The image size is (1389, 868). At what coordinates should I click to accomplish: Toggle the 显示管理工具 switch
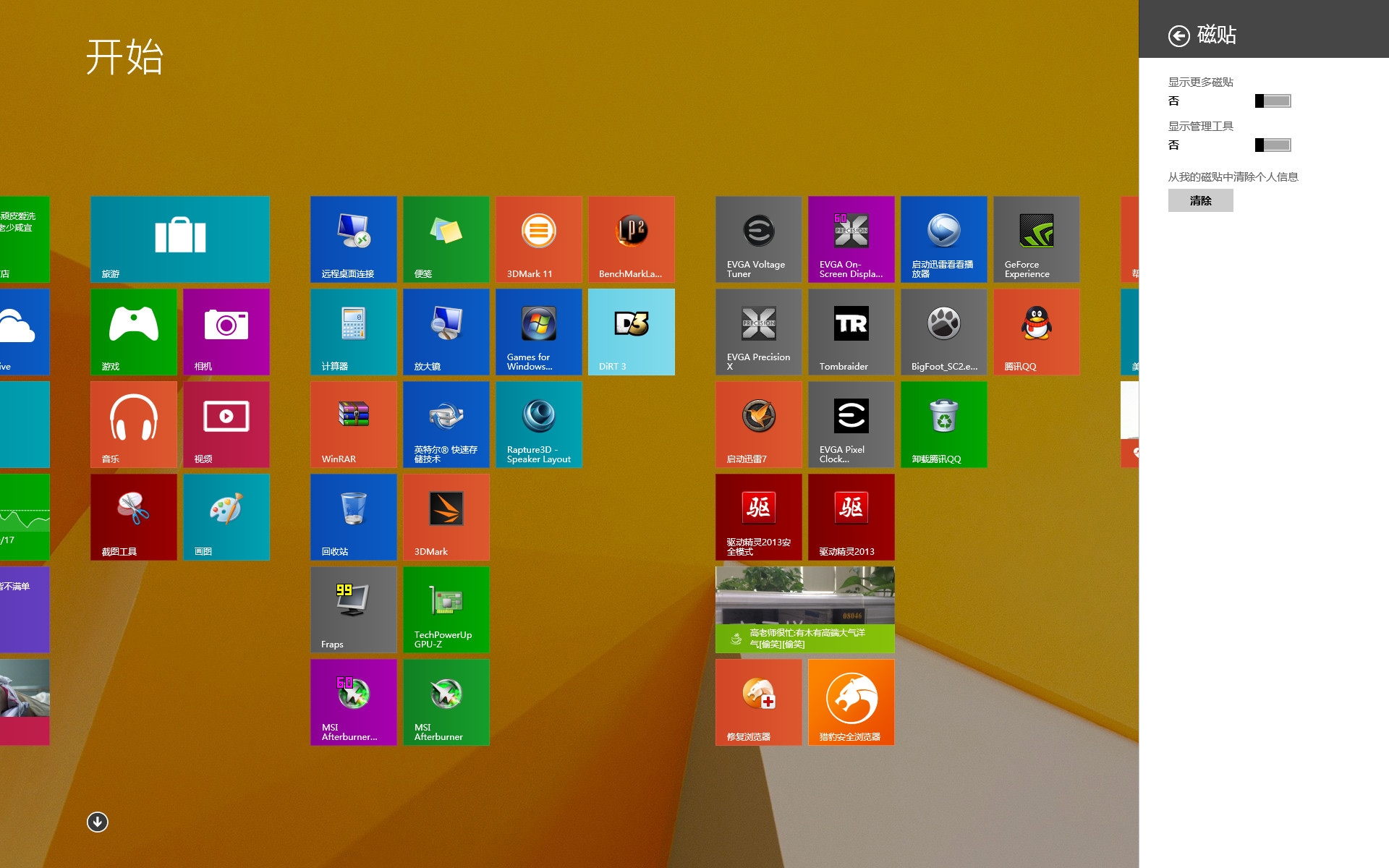pyautogui.click(x=1273, y=145)
